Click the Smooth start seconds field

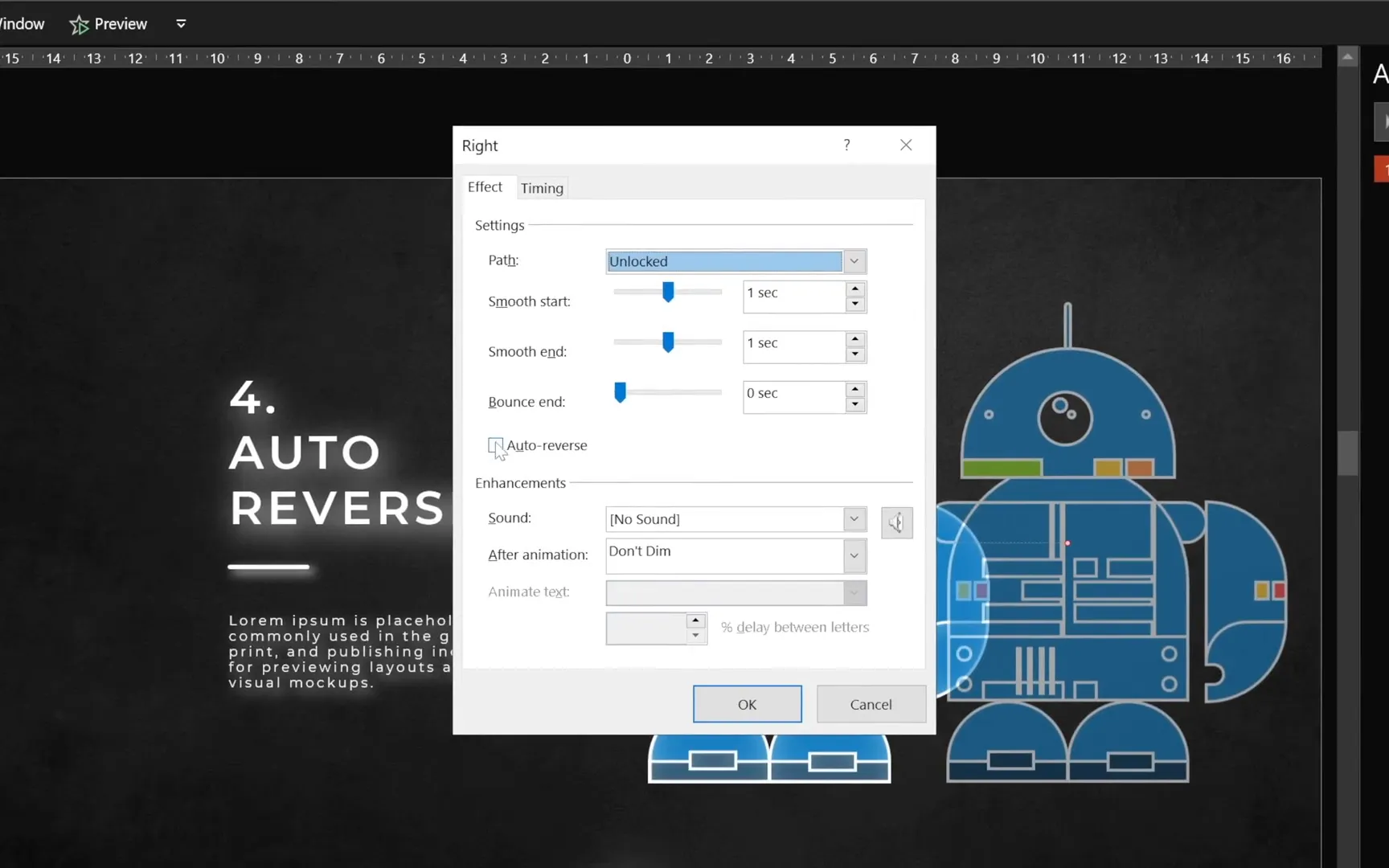(794, 297)
